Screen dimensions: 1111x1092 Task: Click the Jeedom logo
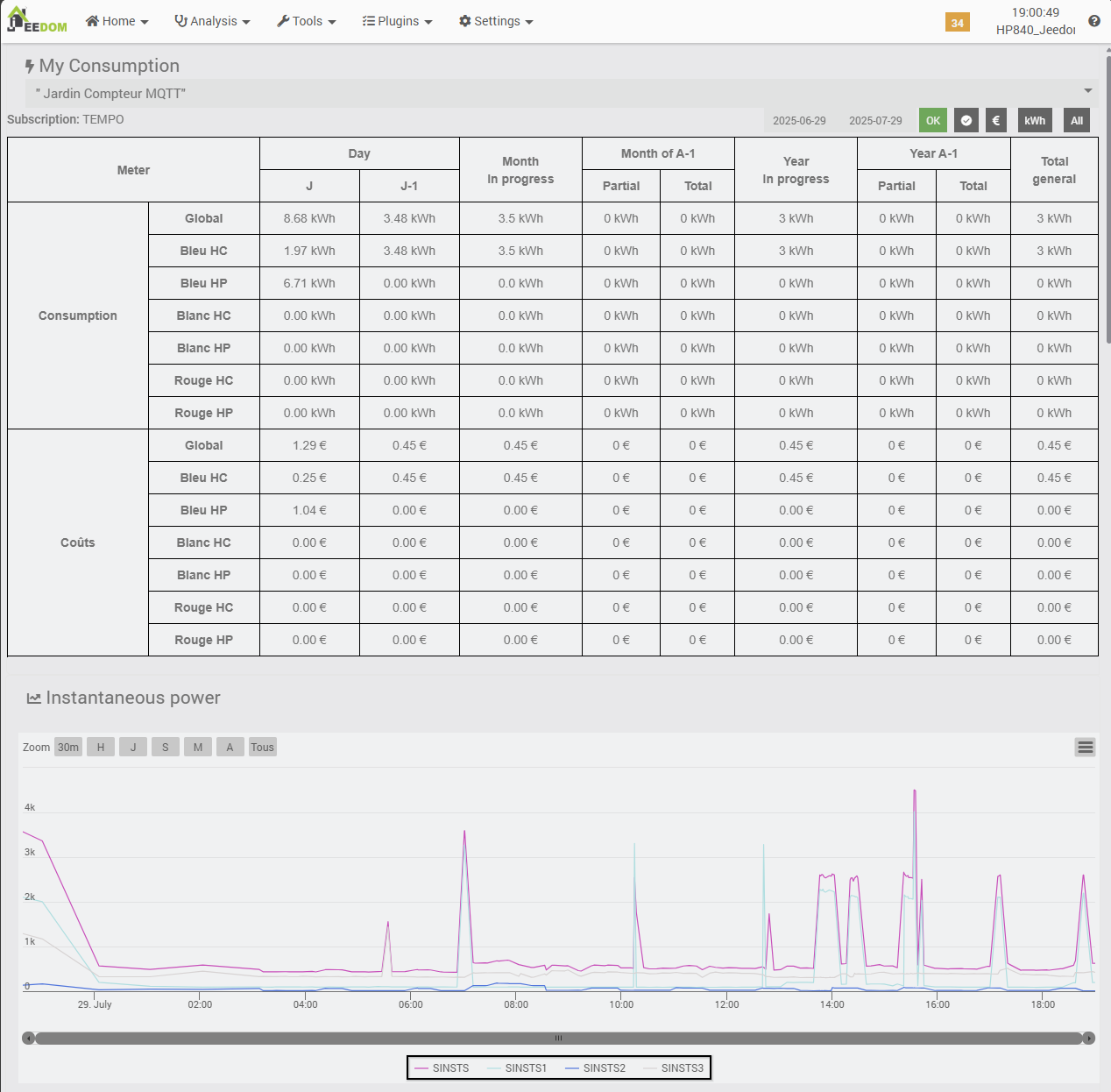point(37,20)
